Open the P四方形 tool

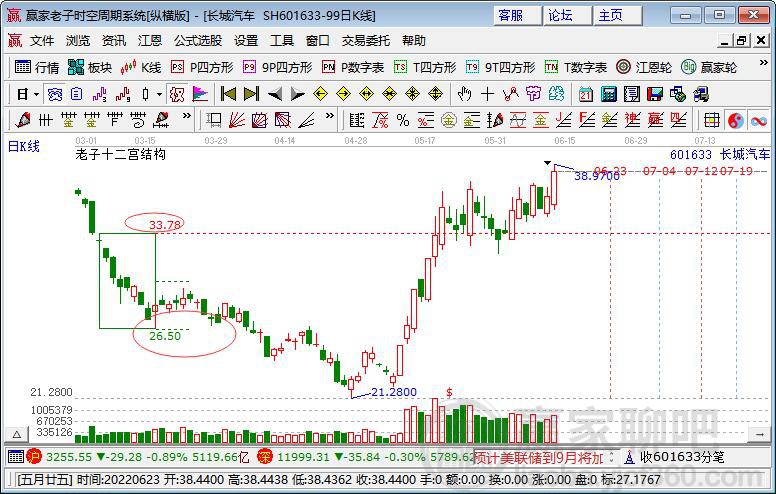tap(201, 67)
